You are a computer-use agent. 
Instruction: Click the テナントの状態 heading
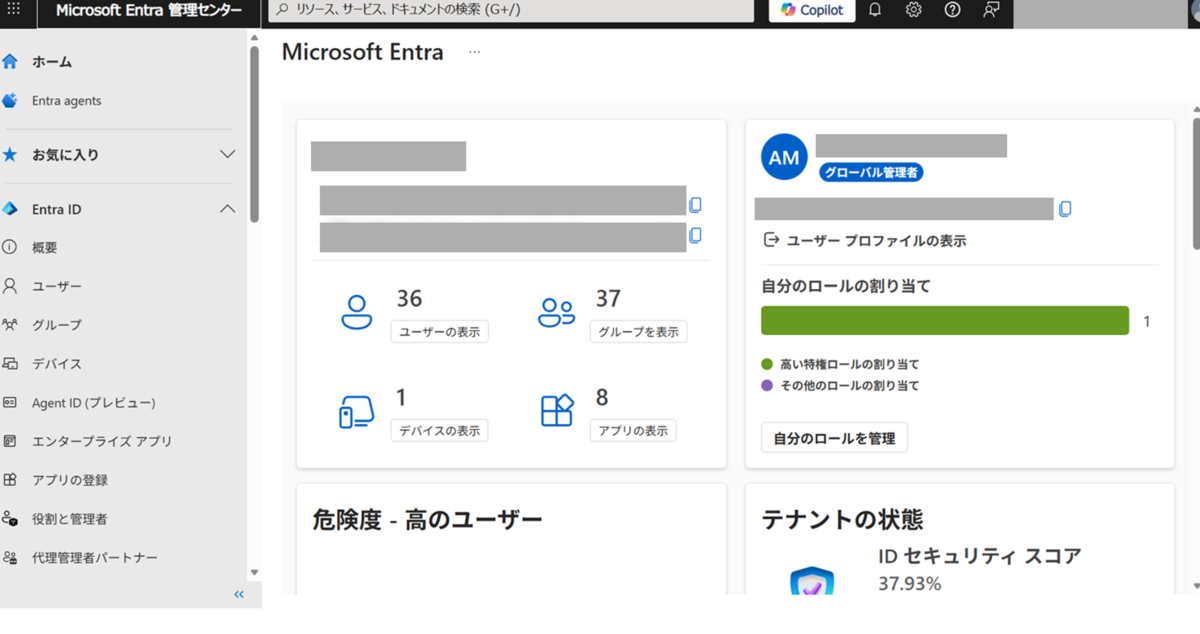[842, 519]
